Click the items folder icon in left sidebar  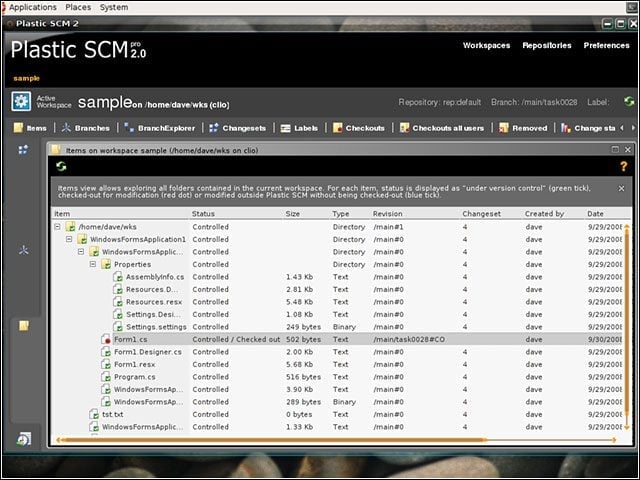point(24,325)
